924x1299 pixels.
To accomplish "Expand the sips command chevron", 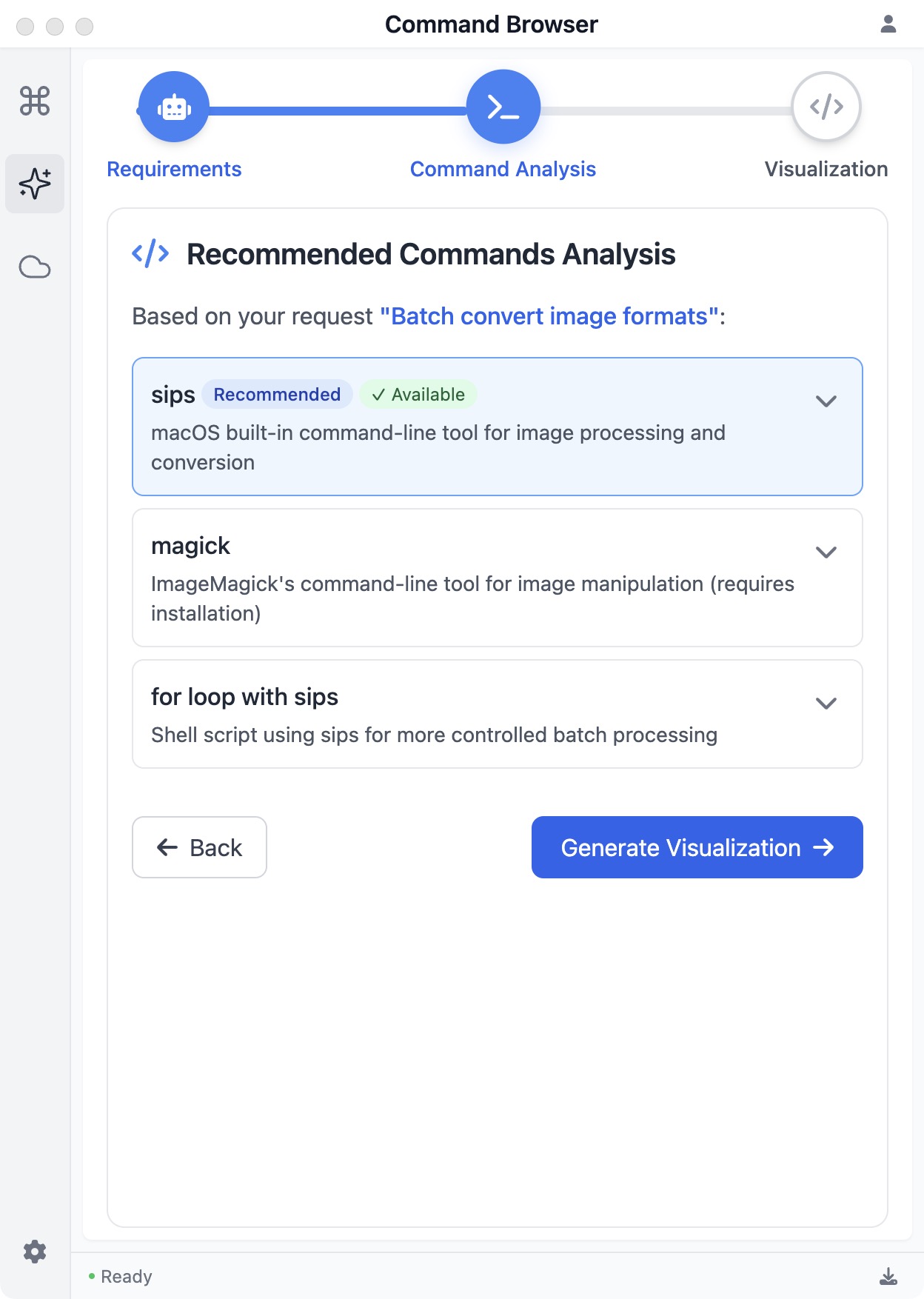I will tap(826, 401).
